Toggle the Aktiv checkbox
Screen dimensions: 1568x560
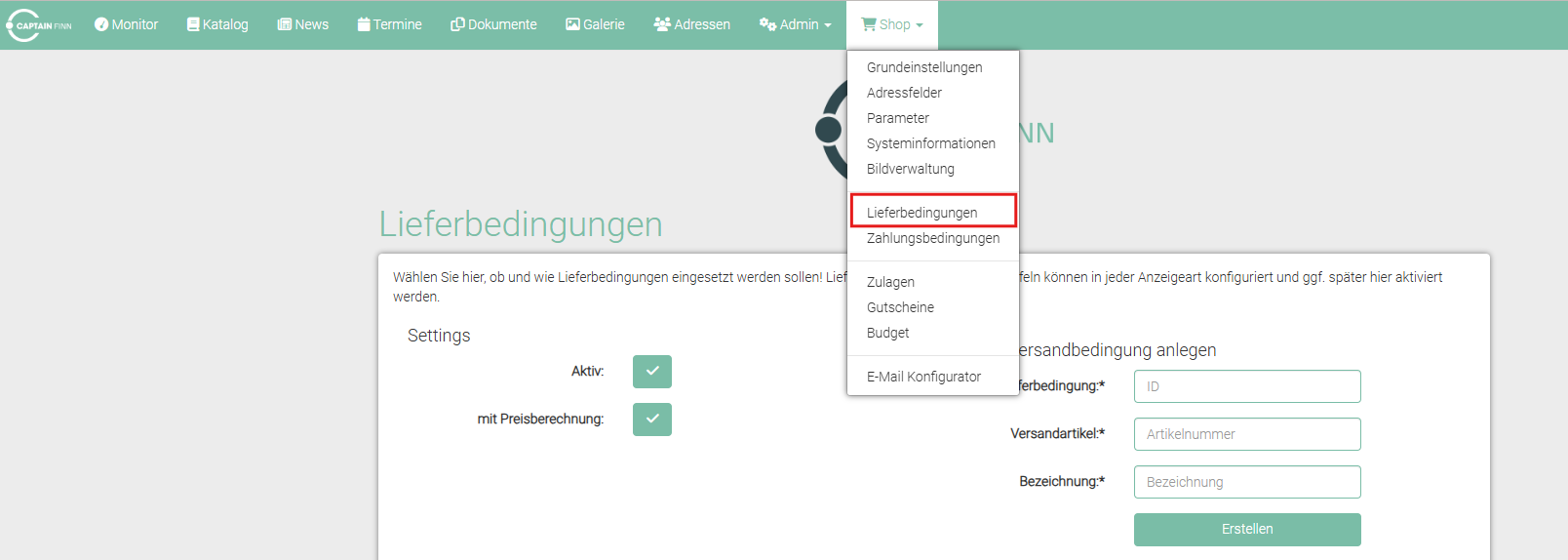click(x=651, y=372)
